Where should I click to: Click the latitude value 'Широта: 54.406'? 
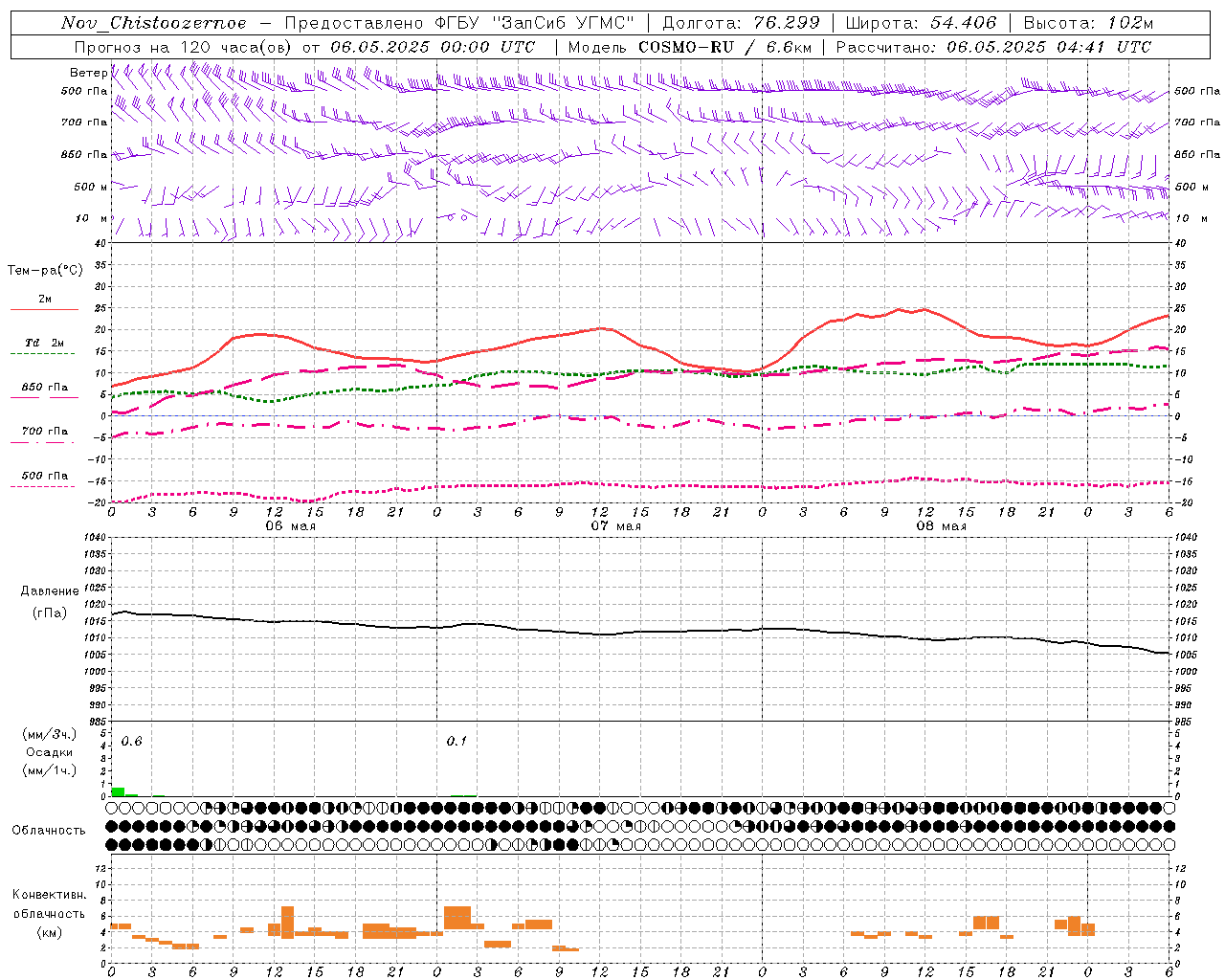tap(921, 23)
